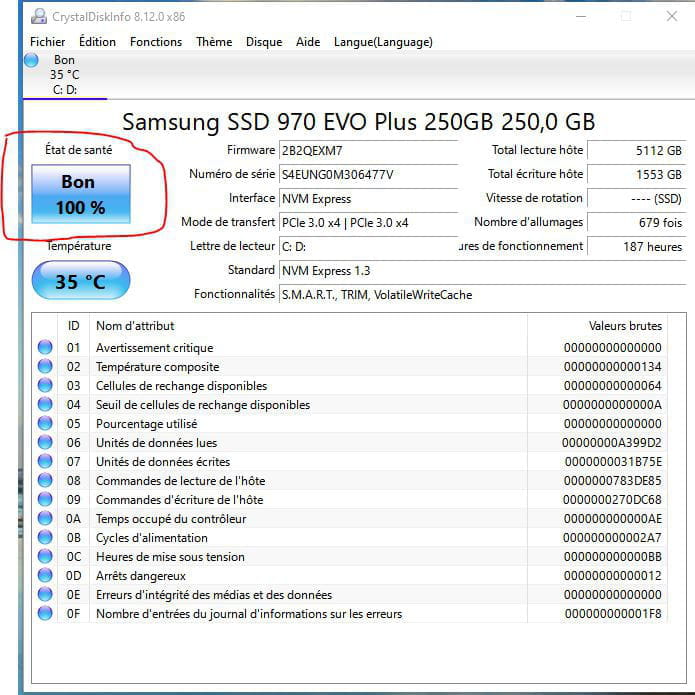Click status orb for Unités de données écrites
Viewport: 695px width, 695px height.
pos(45,461)
